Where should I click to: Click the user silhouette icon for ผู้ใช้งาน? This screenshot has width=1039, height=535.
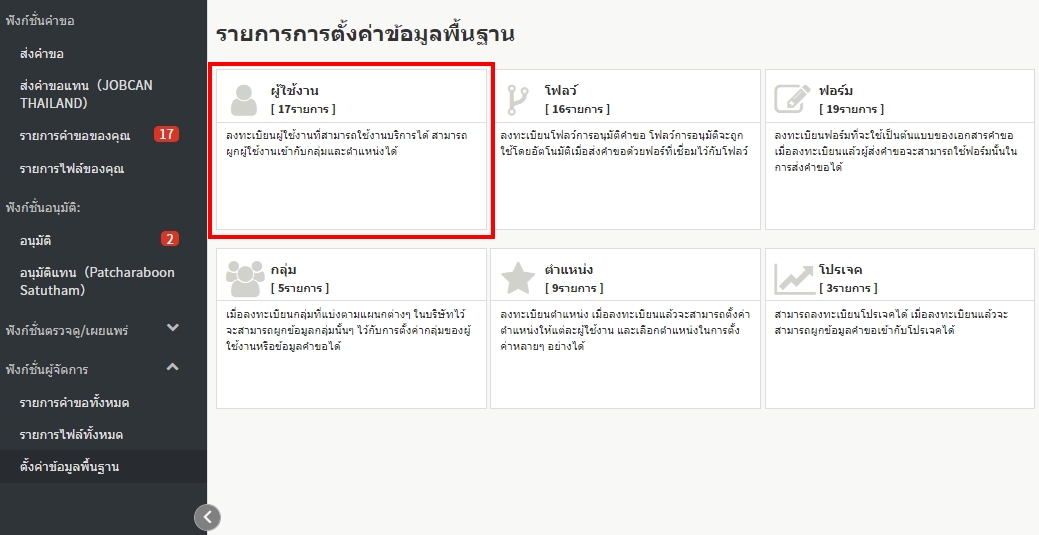coord(244,99)
